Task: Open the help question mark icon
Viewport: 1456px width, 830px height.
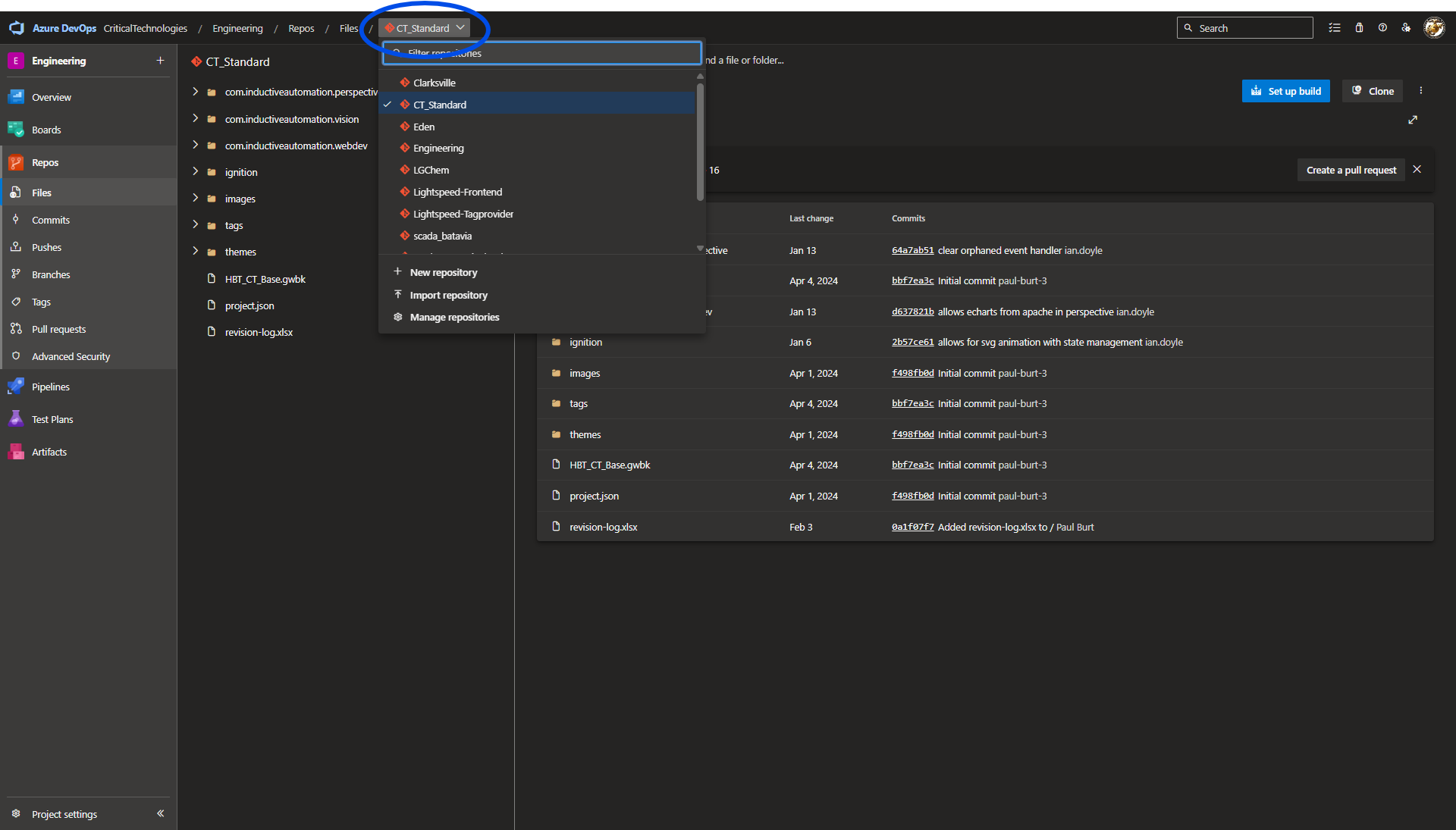Action: pos(1382,28)
